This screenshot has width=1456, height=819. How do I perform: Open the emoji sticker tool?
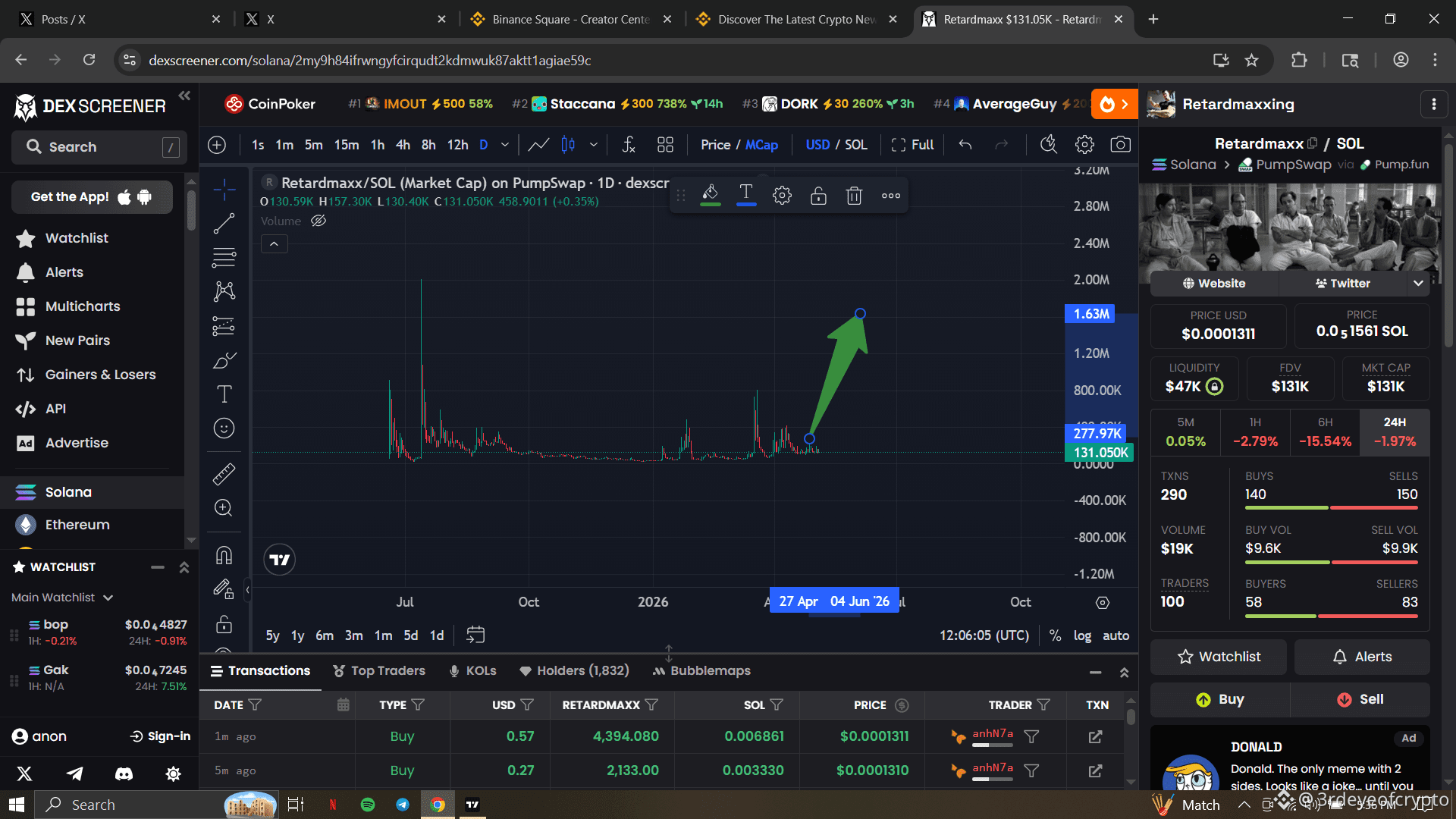(x=224, y=428)
